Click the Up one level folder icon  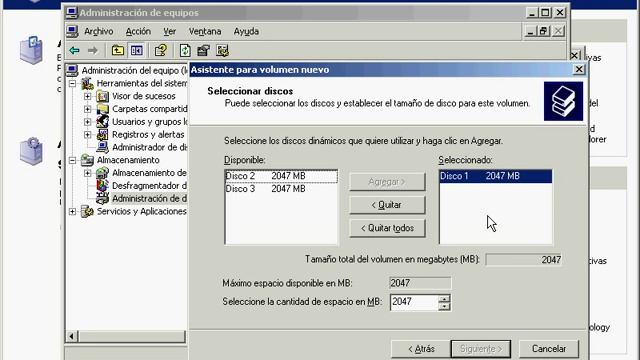[x=118, y=50]
